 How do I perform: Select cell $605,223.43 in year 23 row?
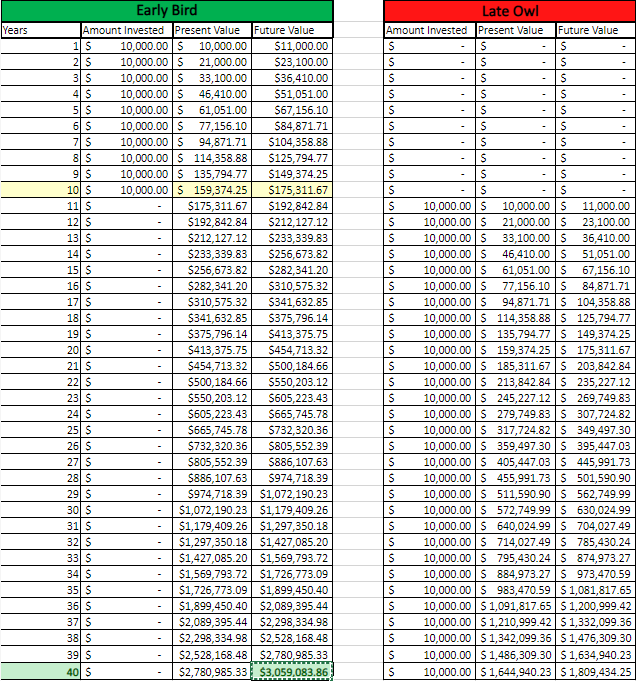pyautogui.click(x=292, y=398)
